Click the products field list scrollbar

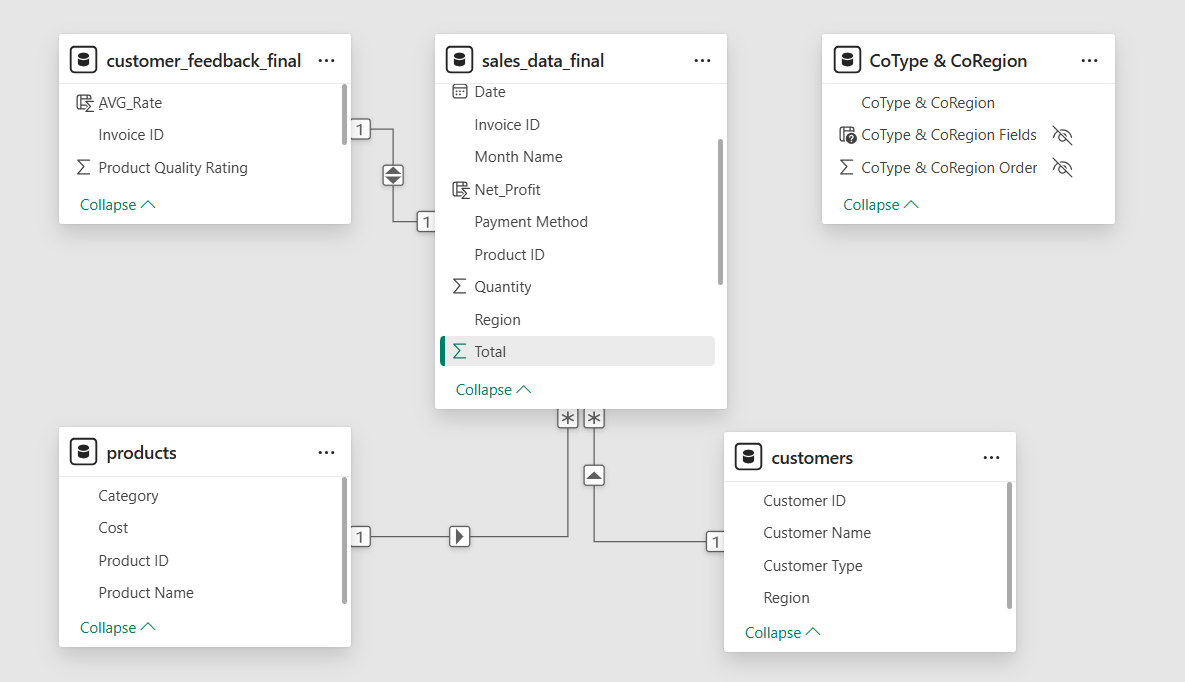point(345,540)
